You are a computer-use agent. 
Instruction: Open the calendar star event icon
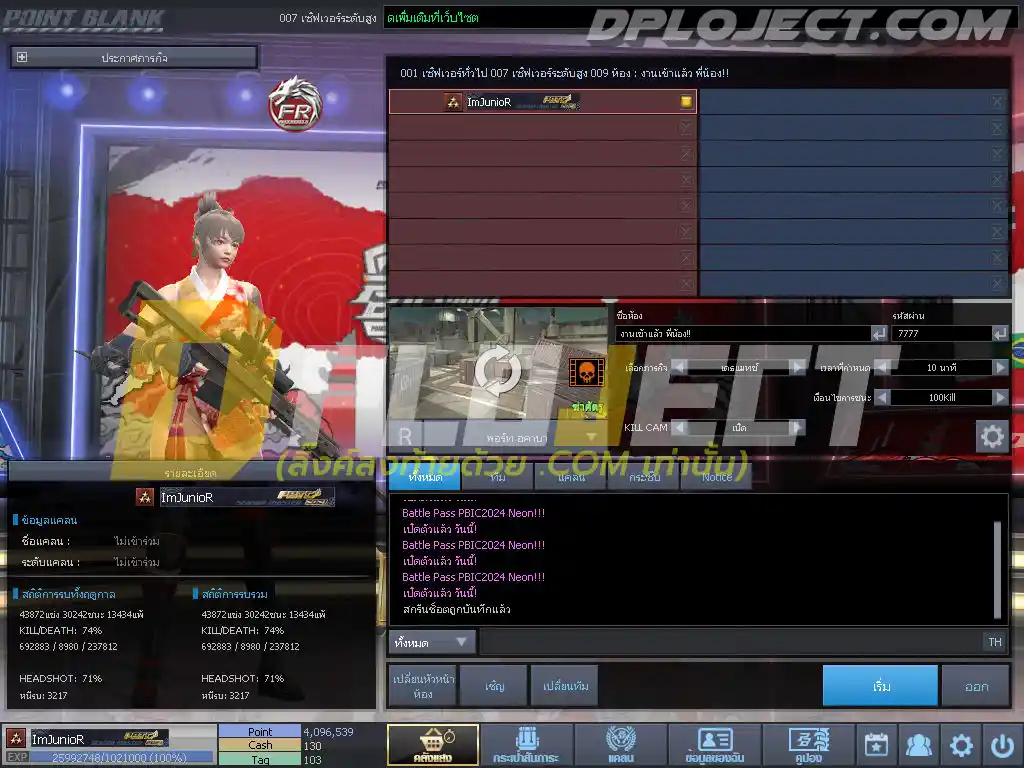(x=876, y=744)
